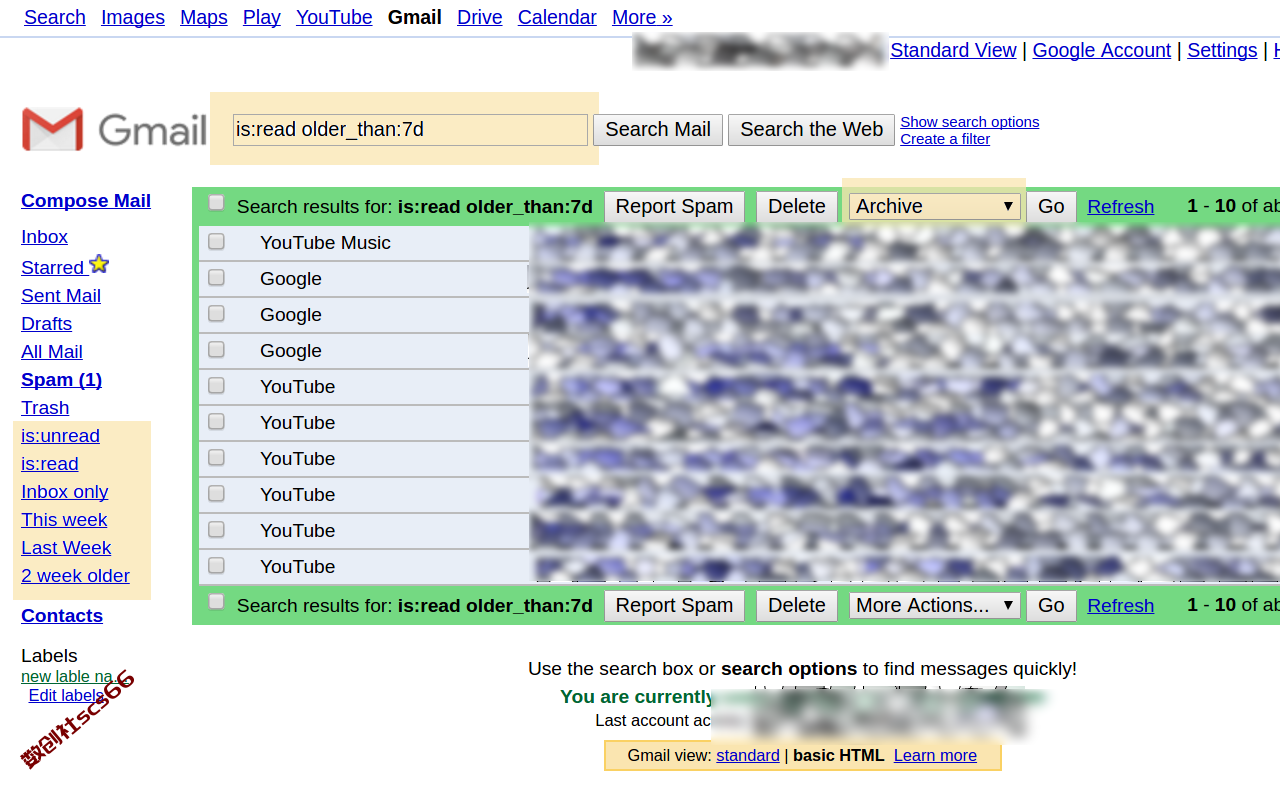Click the bottom Report Spam button
1280x800 pixels.
coord(674,605)
